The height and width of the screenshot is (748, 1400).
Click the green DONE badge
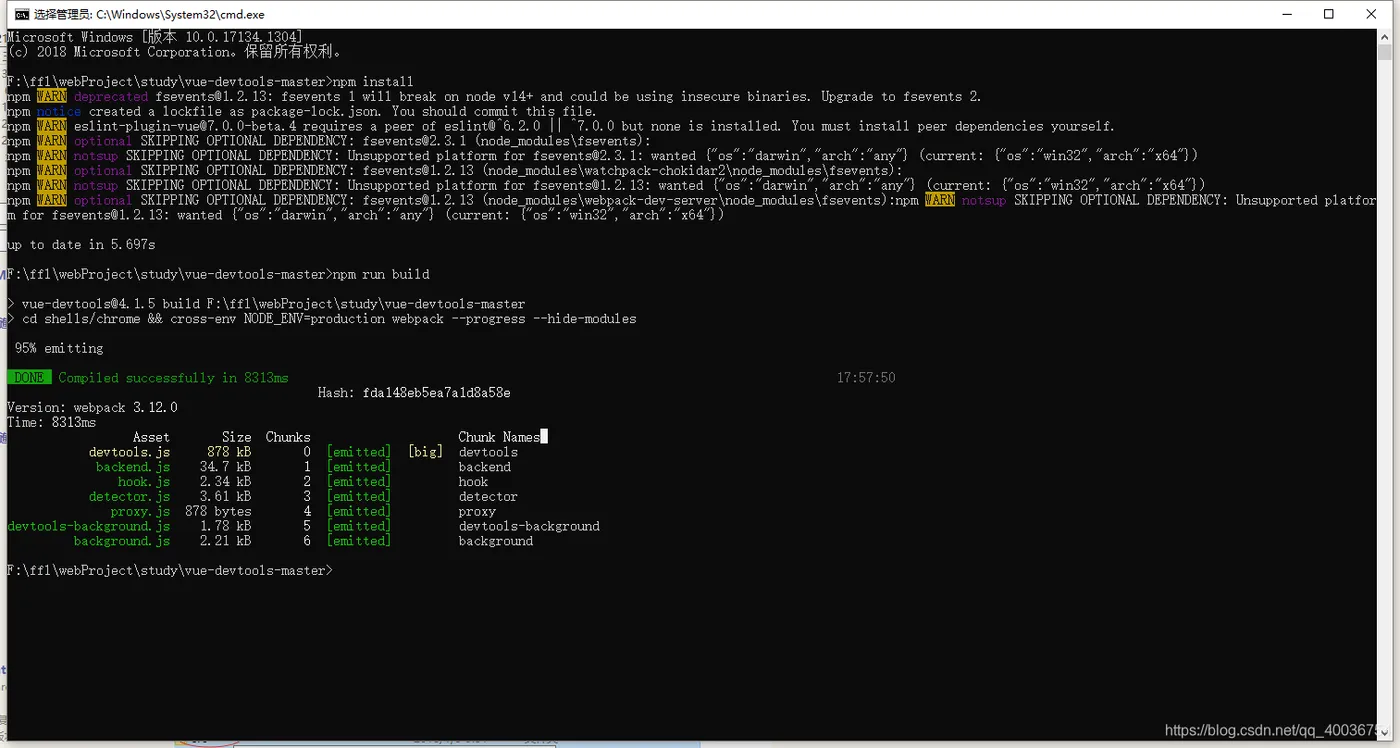29,378
